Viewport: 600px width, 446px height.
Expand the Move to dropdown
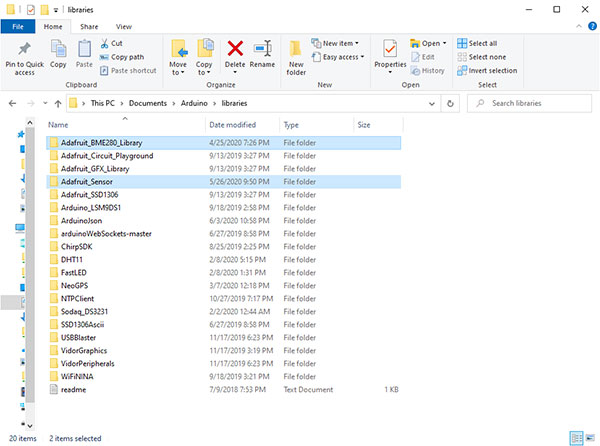coord(179,68)
